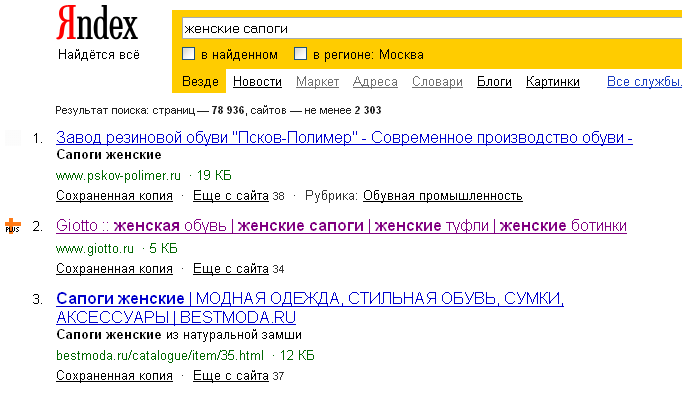Viewport: 682px width, 393px height.
Task: Switch to the 'Новости' tab
Action: point(257,81)
